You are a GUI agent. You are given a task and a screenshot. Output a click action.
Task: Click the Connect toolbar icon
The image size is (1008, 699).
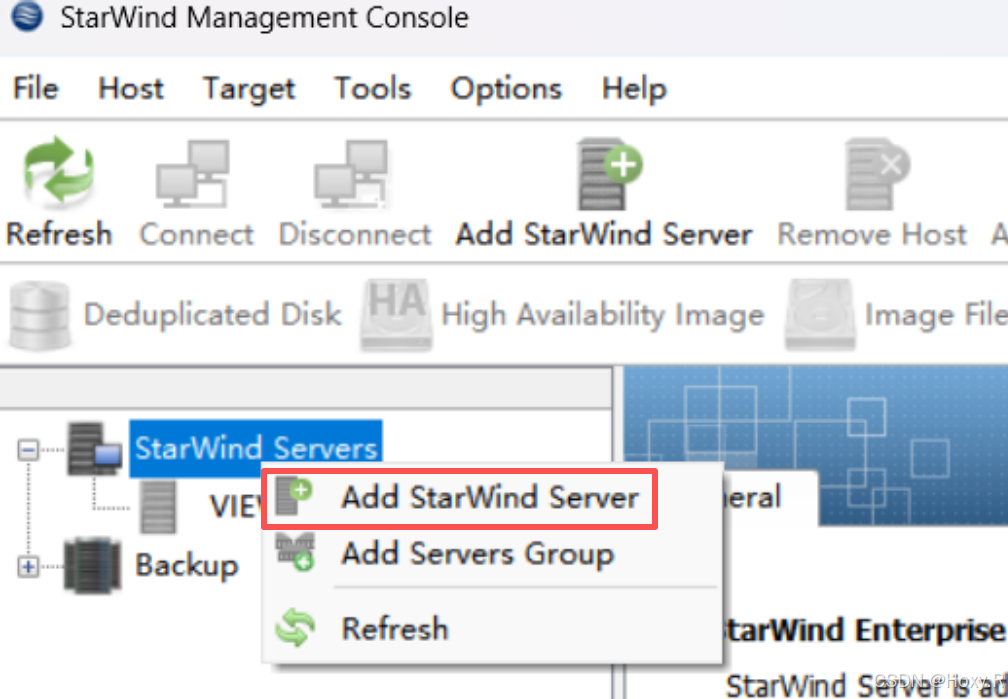[x=193, y=173]
